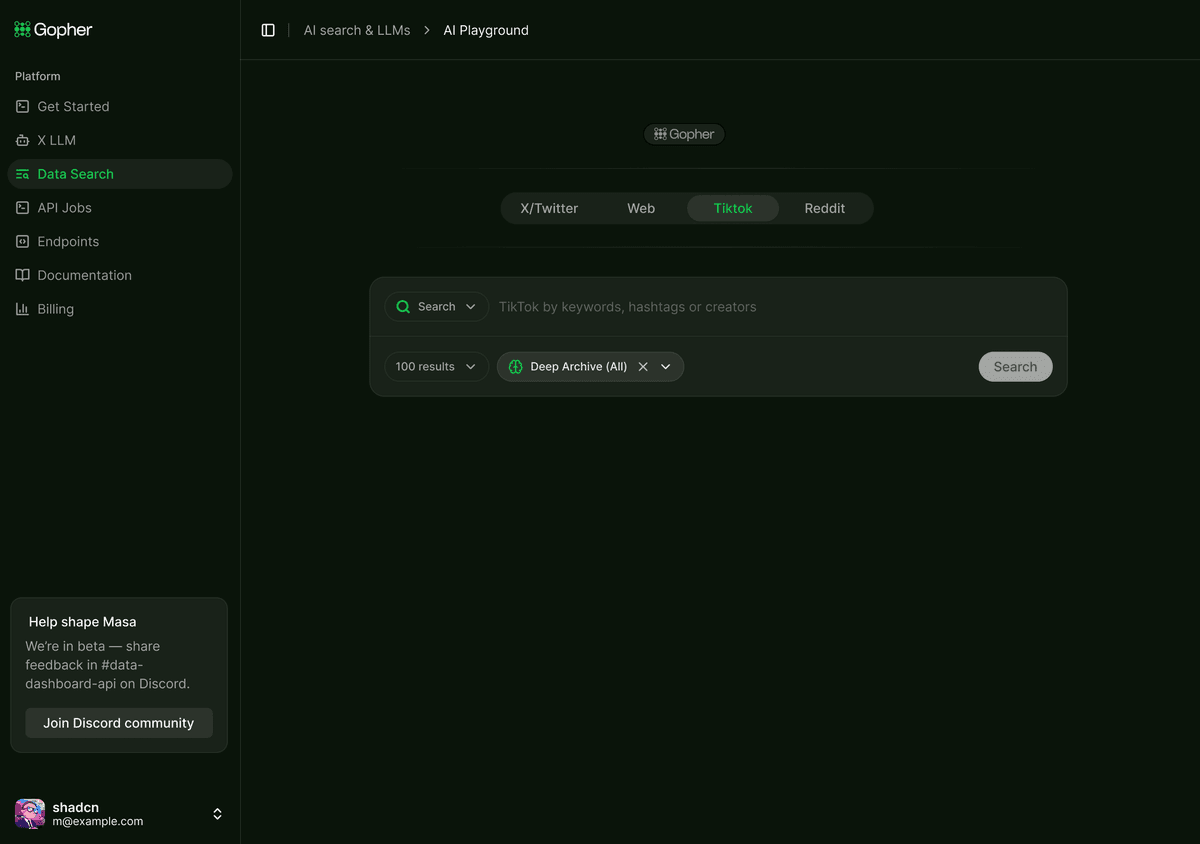Screen dimensions: 1200x844
Task: Click the shadcn profile avatar
Action: point(29,814)
